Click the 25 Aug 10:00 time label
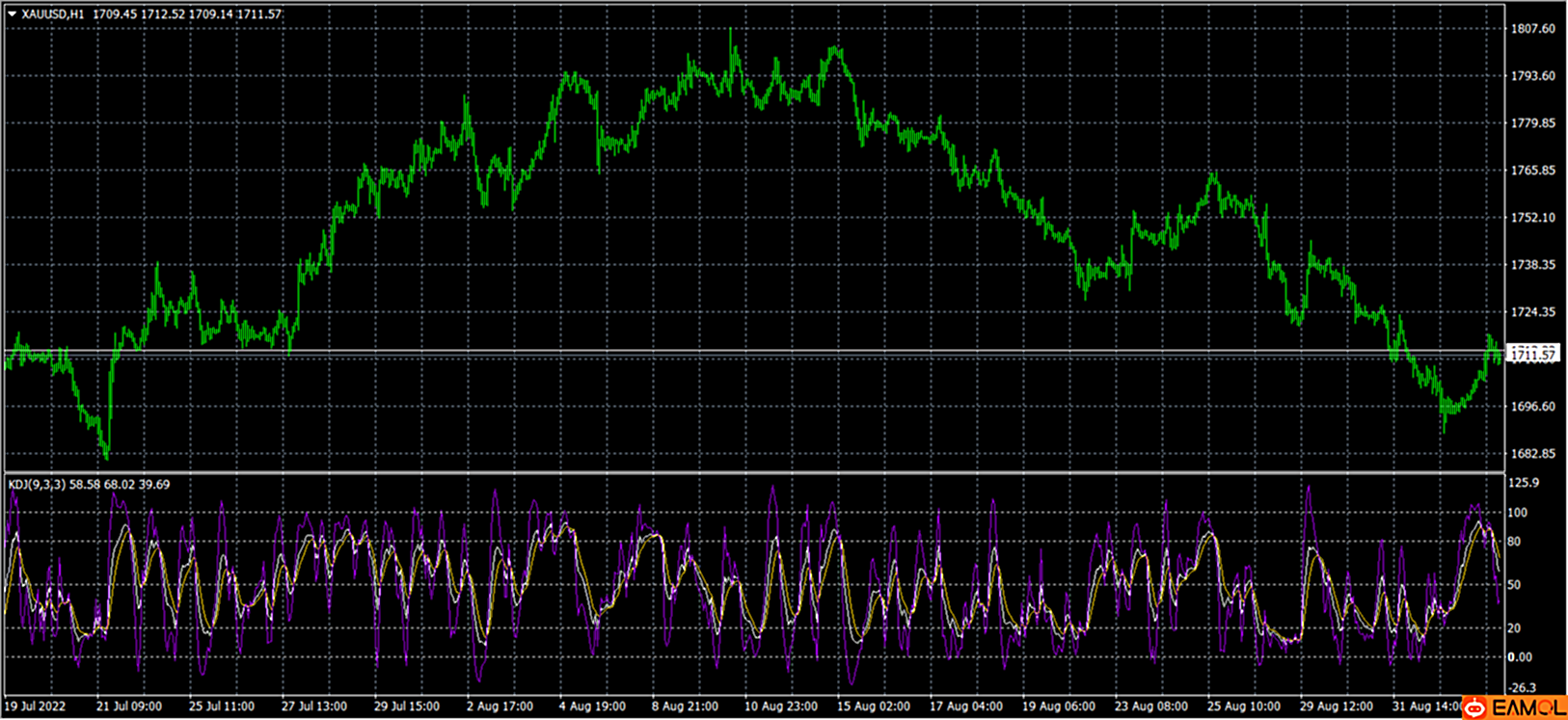Viewport: 1568px width, 720px height. [1243, 707]
